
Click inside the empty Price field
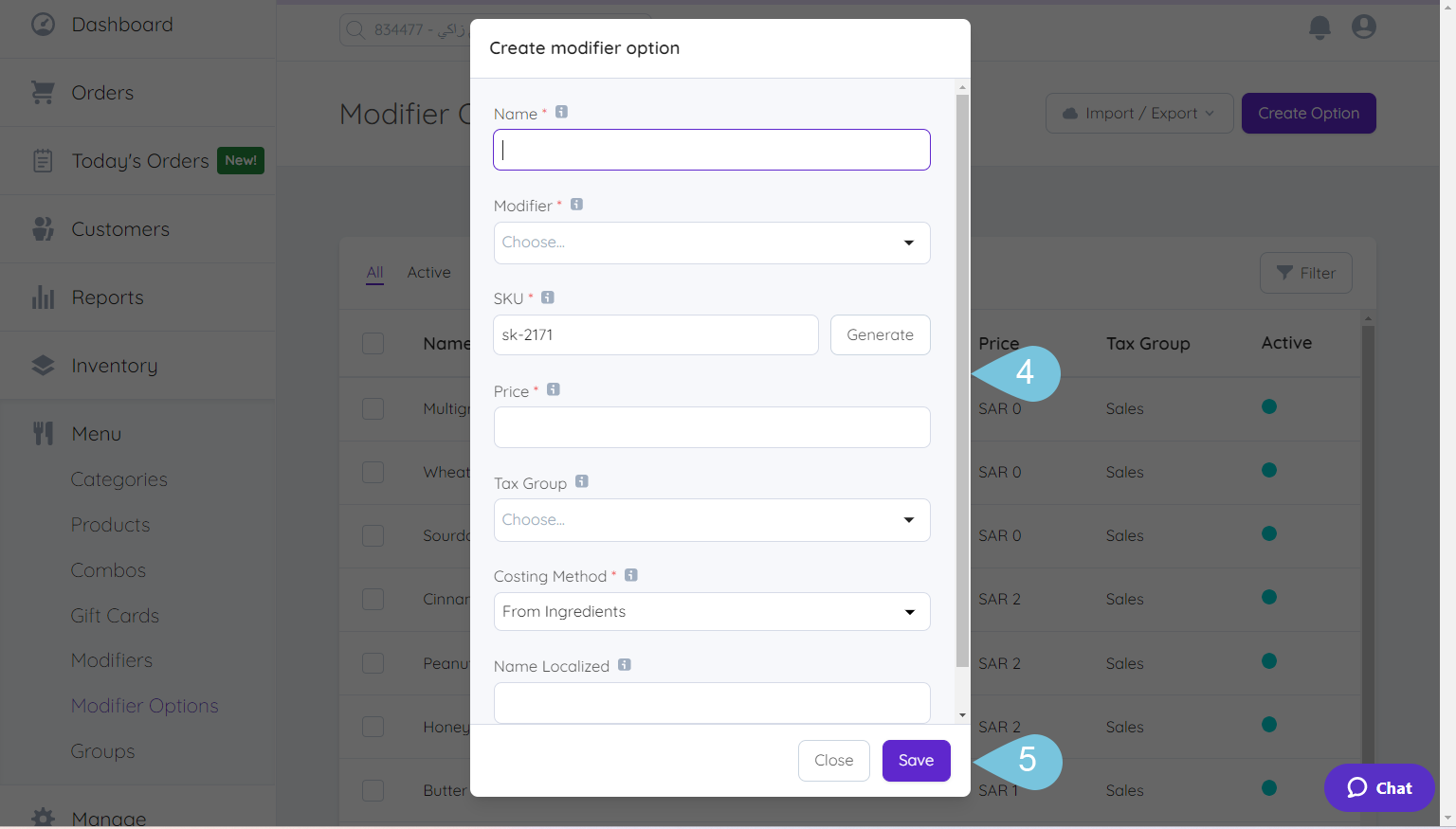(711, 427)
